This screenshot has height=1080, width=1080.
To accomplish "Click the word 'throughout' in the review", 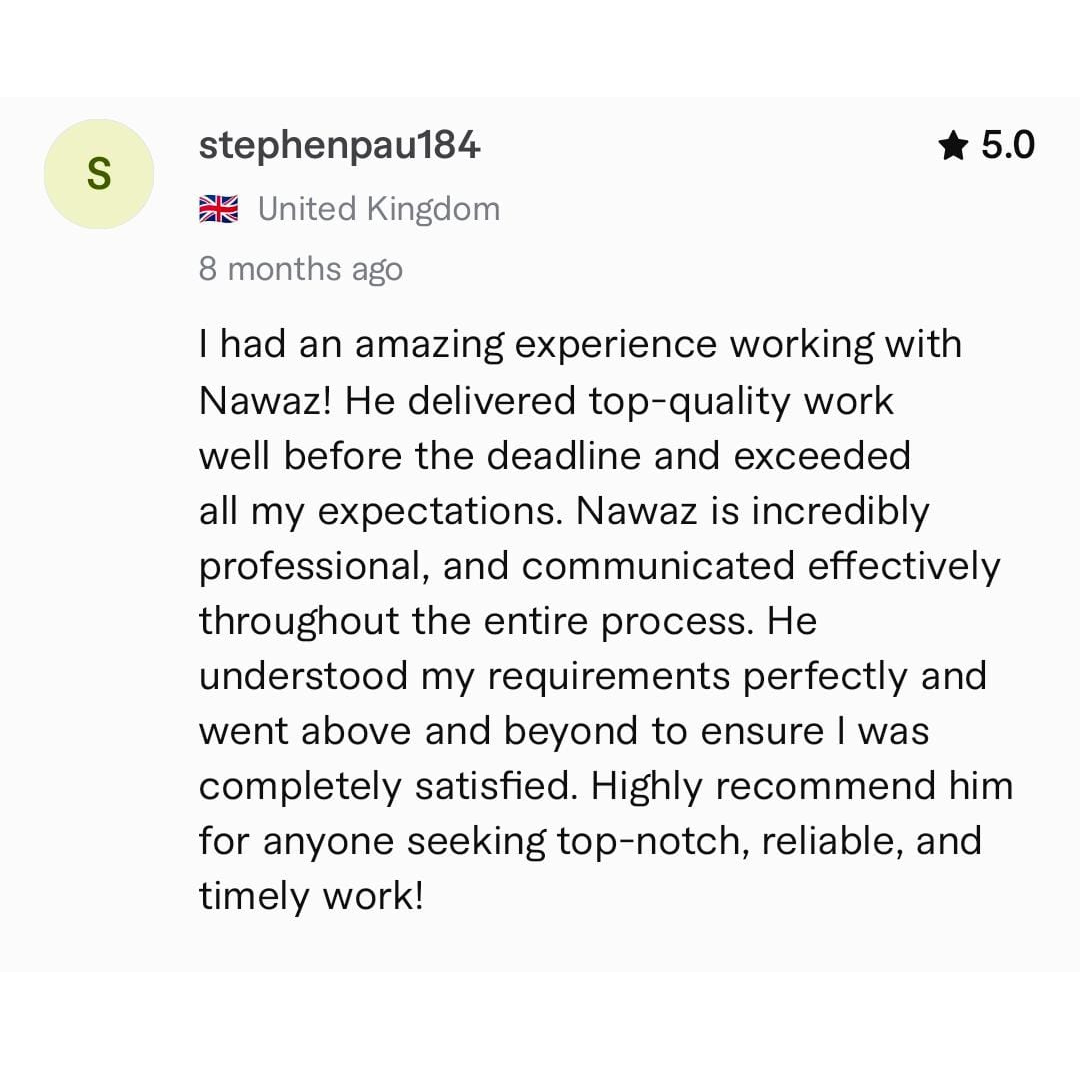I will pyautogui.click(x=299, y=623).
